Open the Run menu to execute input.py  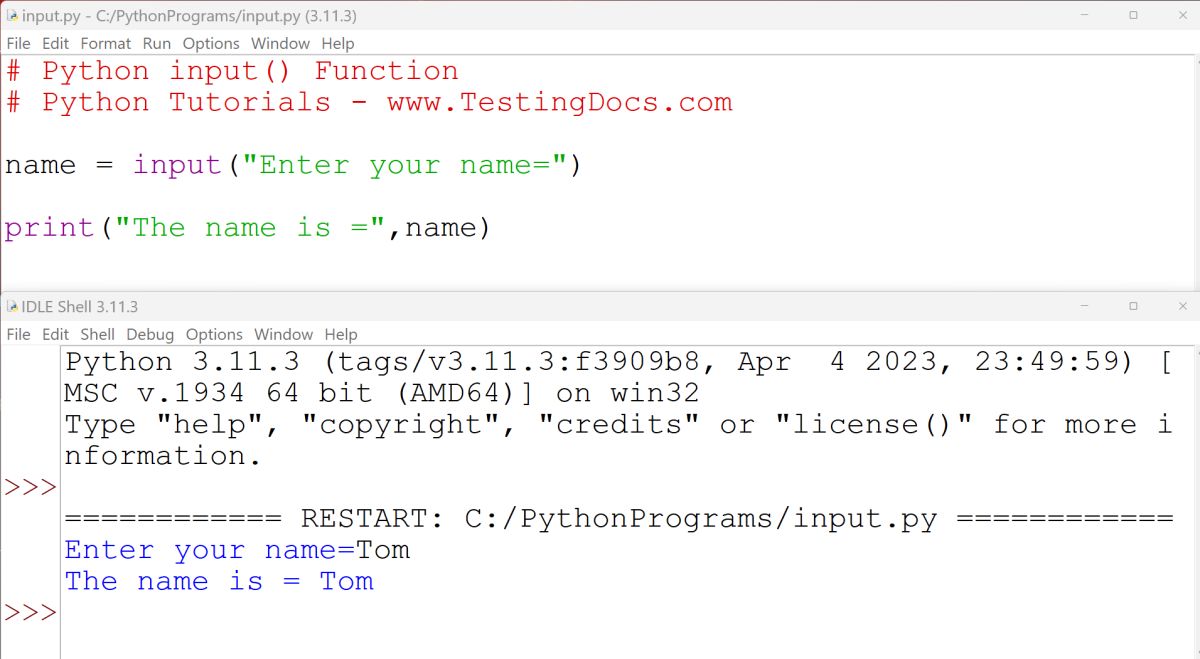tap(156, 43)
